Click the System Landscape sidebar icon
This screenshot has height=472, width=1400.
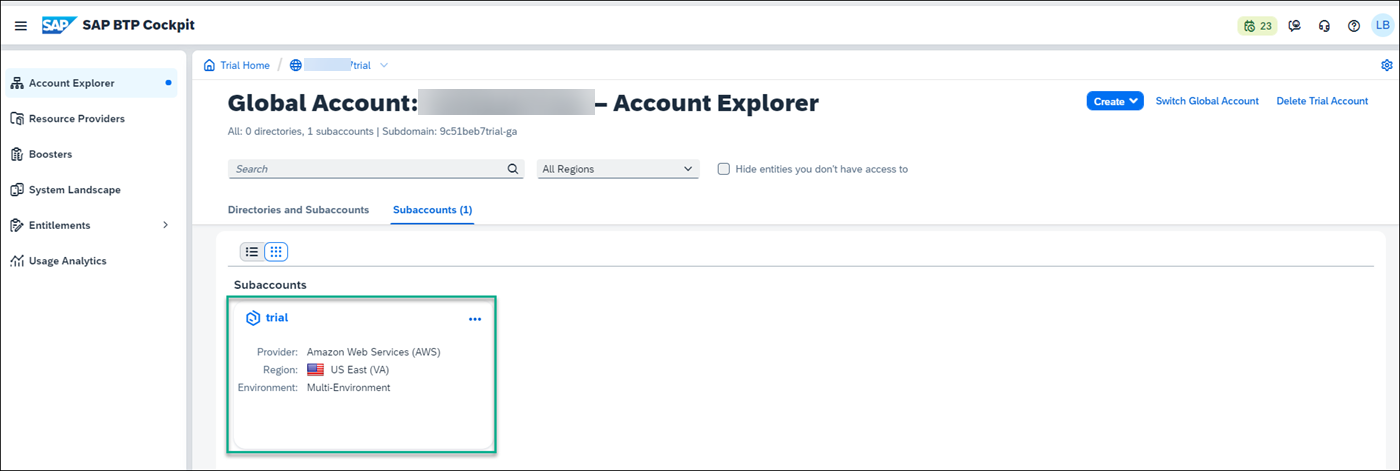click(x=17, y=190)
